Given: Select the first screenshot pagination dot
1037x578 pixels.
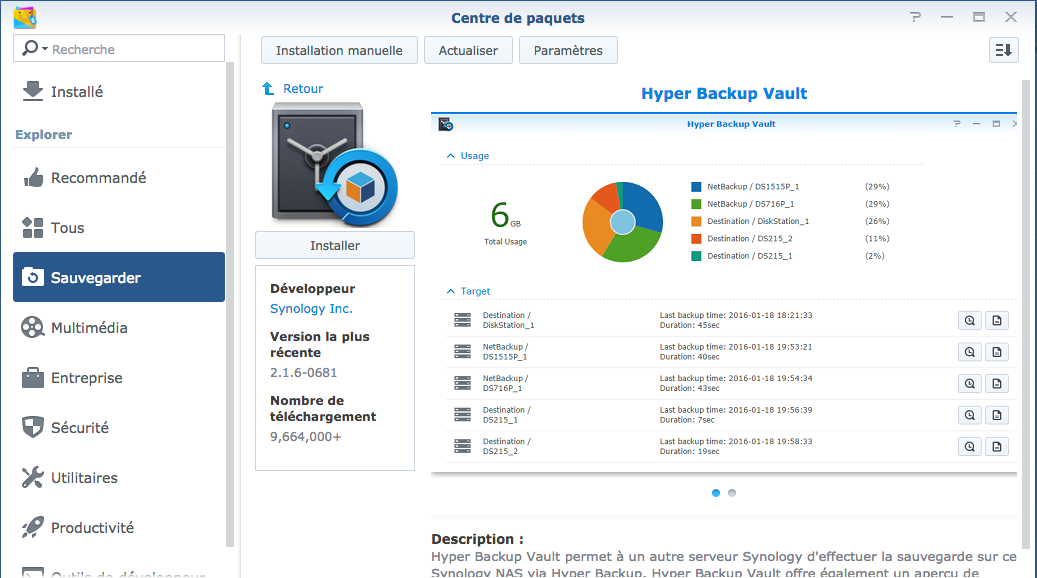Looking at the screenshot, I should pos(716,493).
